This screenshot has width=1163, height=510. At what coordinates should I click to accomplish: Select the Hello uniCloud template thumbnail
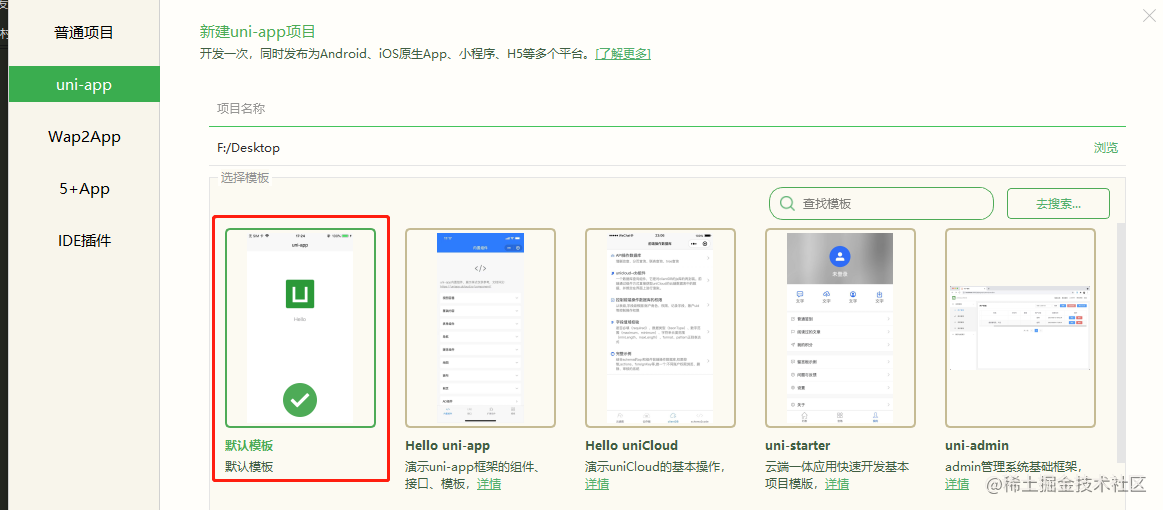[660, 328]
